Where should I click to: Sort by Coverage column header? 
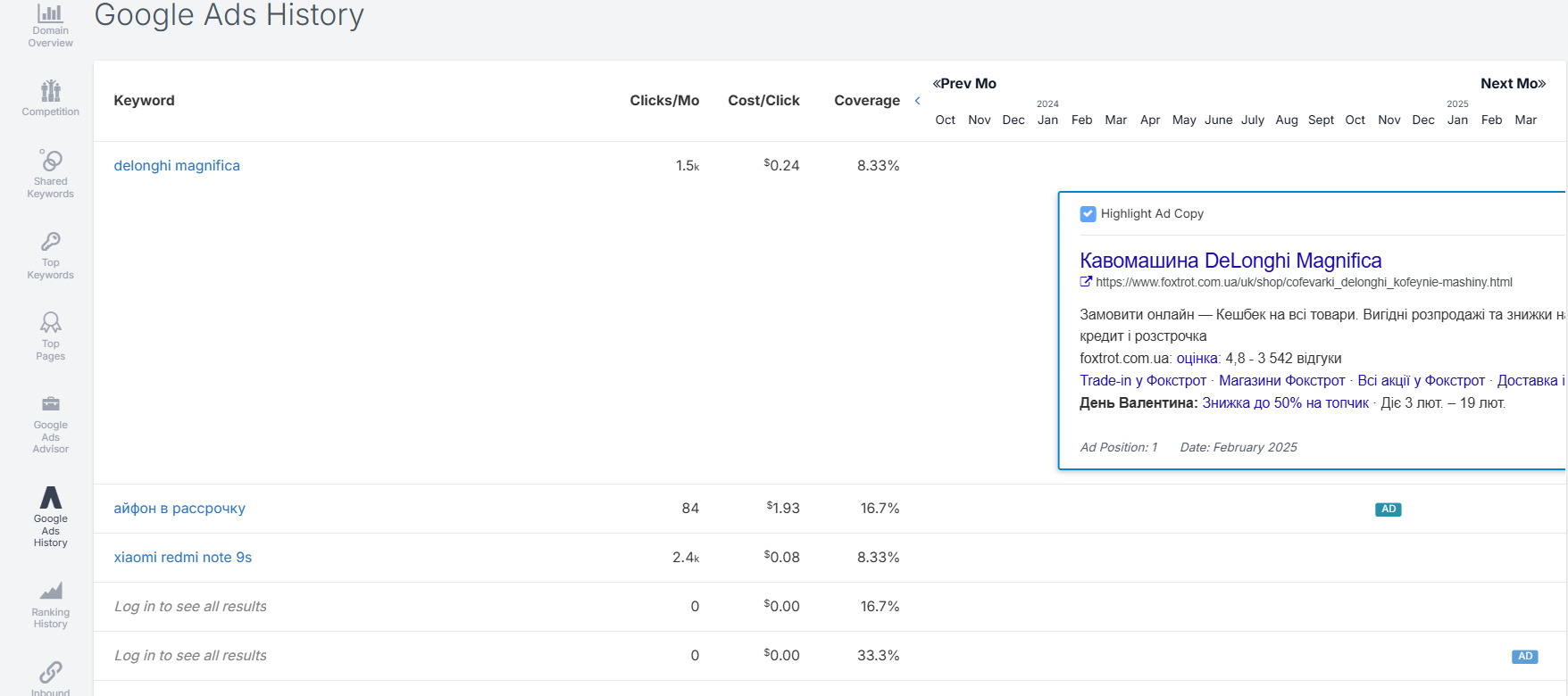click(867, 101)
